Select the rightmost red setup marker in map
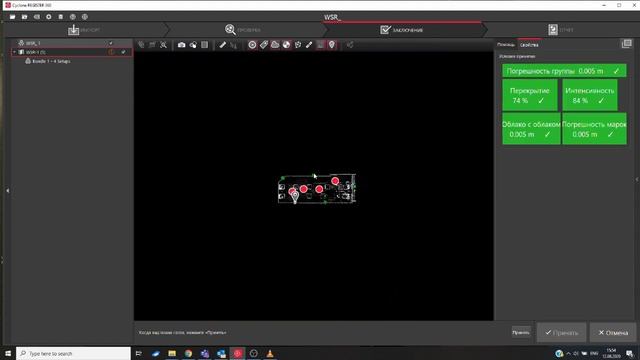The image size is (640, 360). point(335,181)
